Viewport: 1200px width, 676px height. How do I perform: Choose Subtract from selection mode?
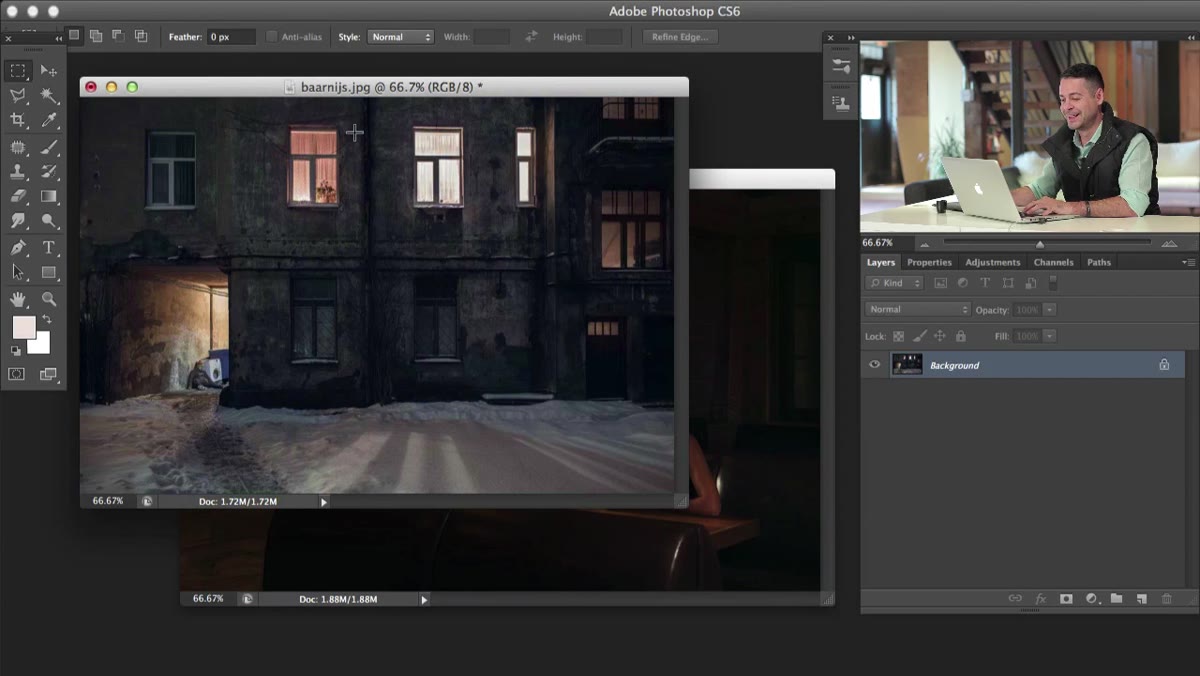(x=118, y=36)
